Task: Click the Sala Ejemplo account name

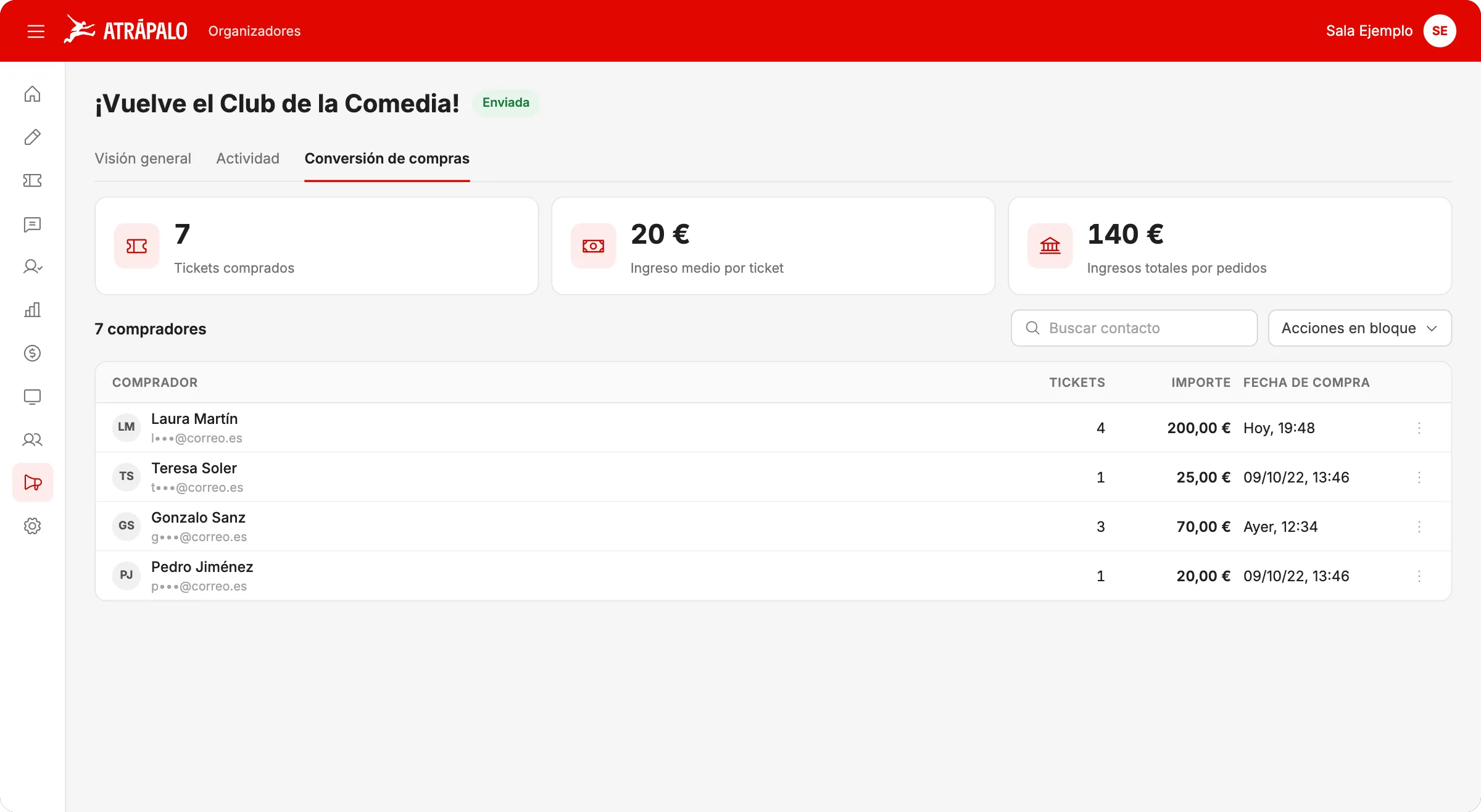Action: click(1369, 31)
